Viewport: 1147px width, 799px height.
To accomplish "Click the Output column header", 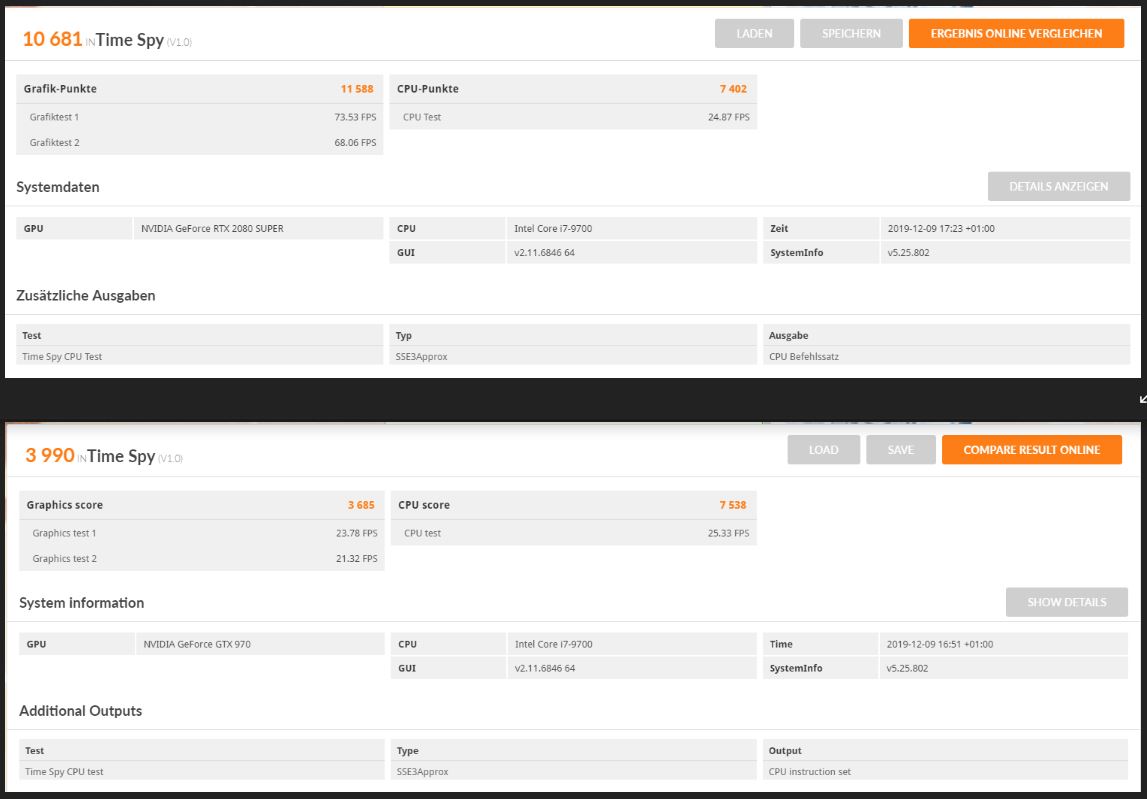I will 785,751.
